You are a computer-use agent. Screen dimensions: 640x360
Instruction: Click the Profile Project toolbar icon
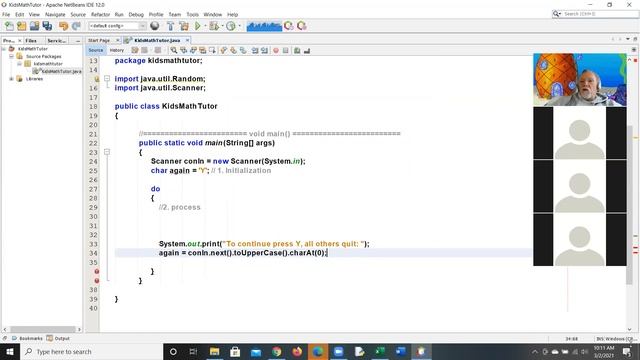click(x=231, y=26)
